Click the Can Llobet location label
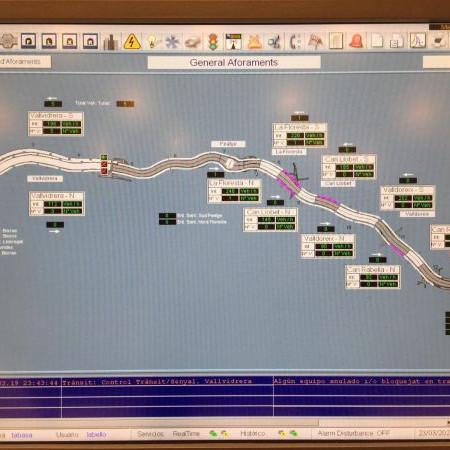Image resolution: width=450 pixels, height=450 pixels. point(338,183)
